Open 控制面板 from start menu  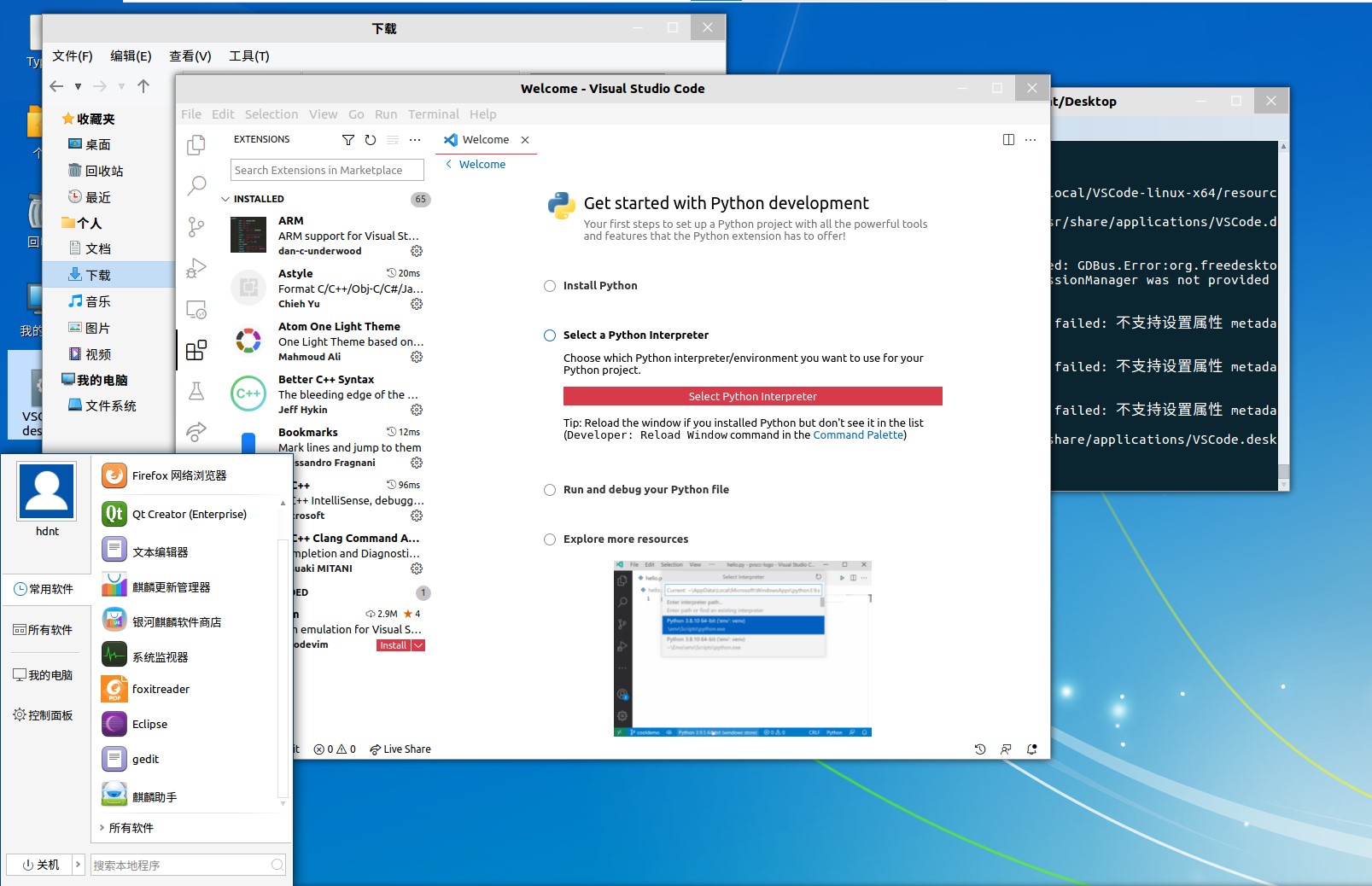[43, 715]
